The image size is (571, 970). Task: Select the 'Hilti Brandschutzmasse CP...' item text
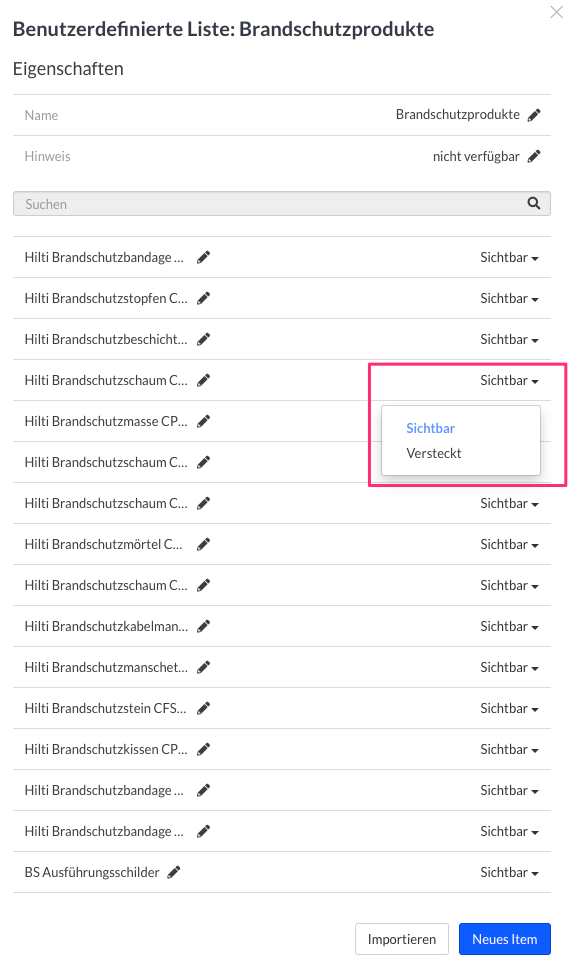[x=106, y=421]
